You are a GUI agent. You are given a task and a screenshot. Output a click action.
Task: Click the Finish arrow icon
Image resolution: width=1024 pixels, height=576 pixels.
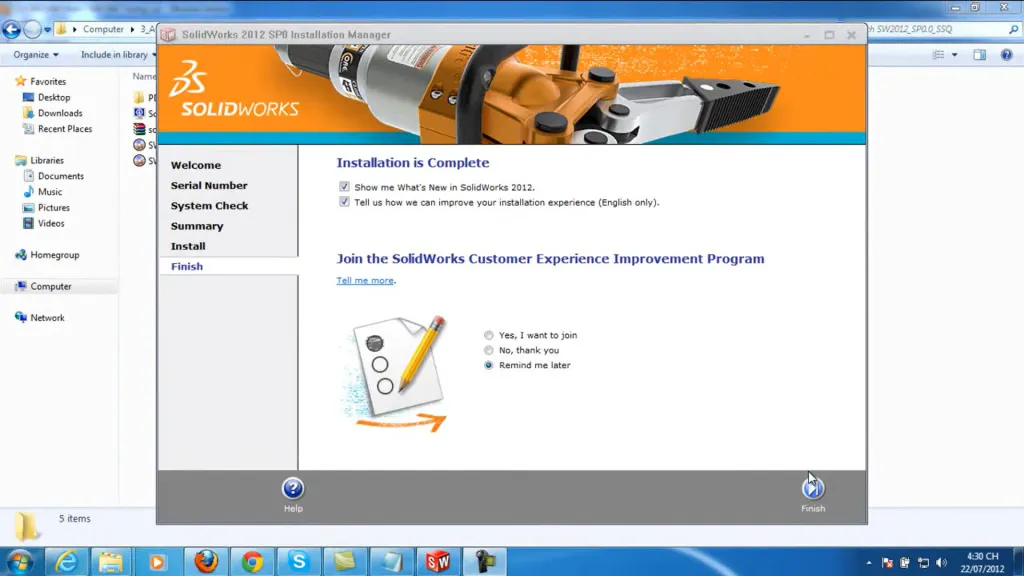tap(813, 488)
